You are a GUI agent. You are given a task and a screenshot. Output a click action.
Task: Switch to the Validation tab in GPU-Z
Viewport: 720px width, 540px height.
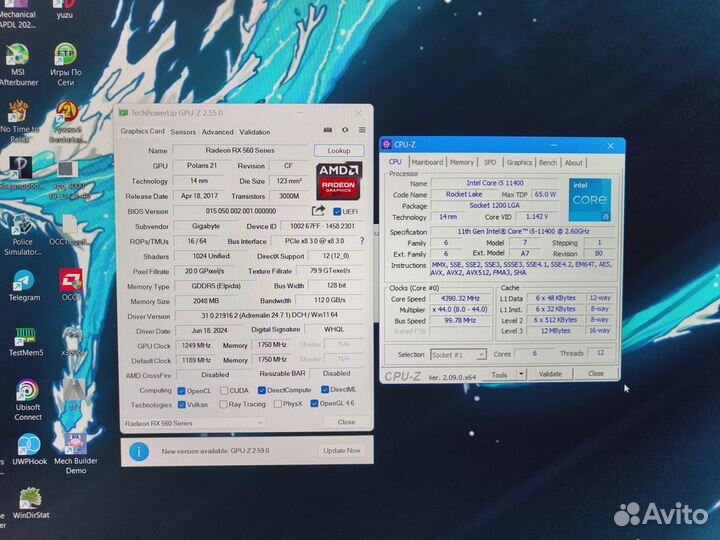[254, 132]
